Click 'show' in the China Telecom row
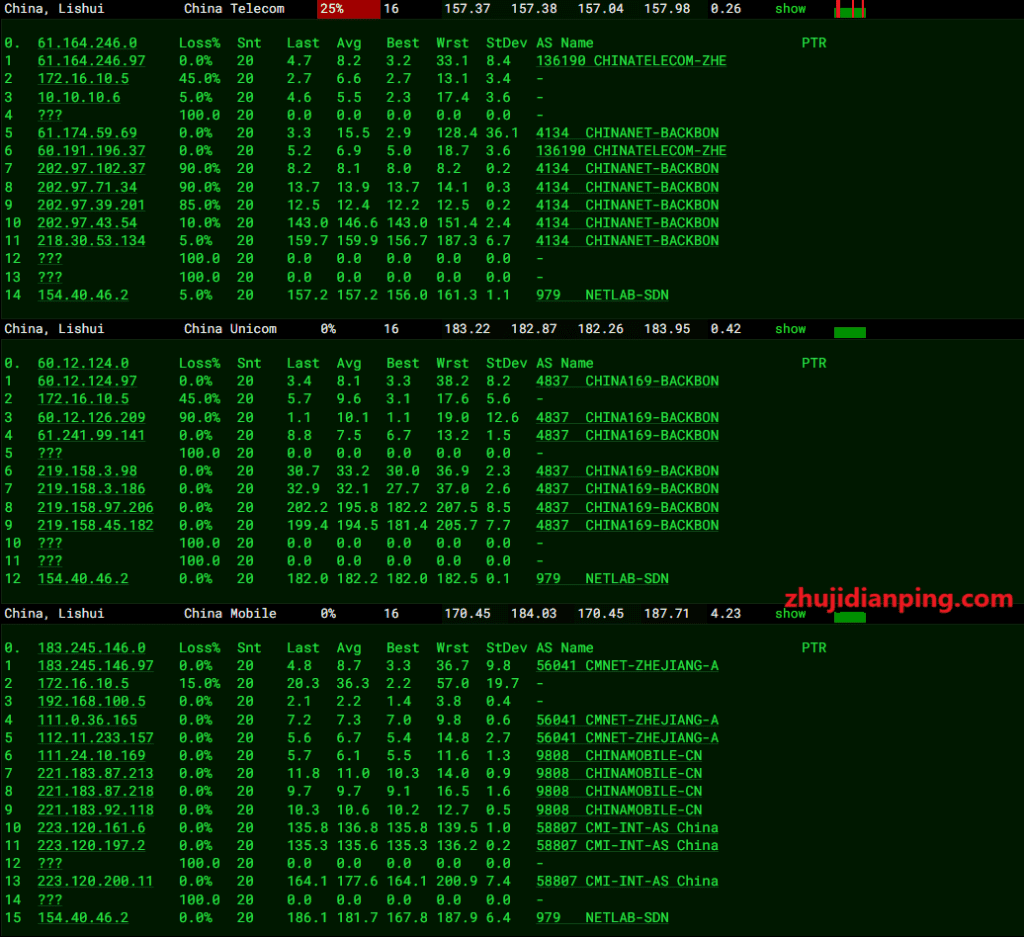 [790, 9]
